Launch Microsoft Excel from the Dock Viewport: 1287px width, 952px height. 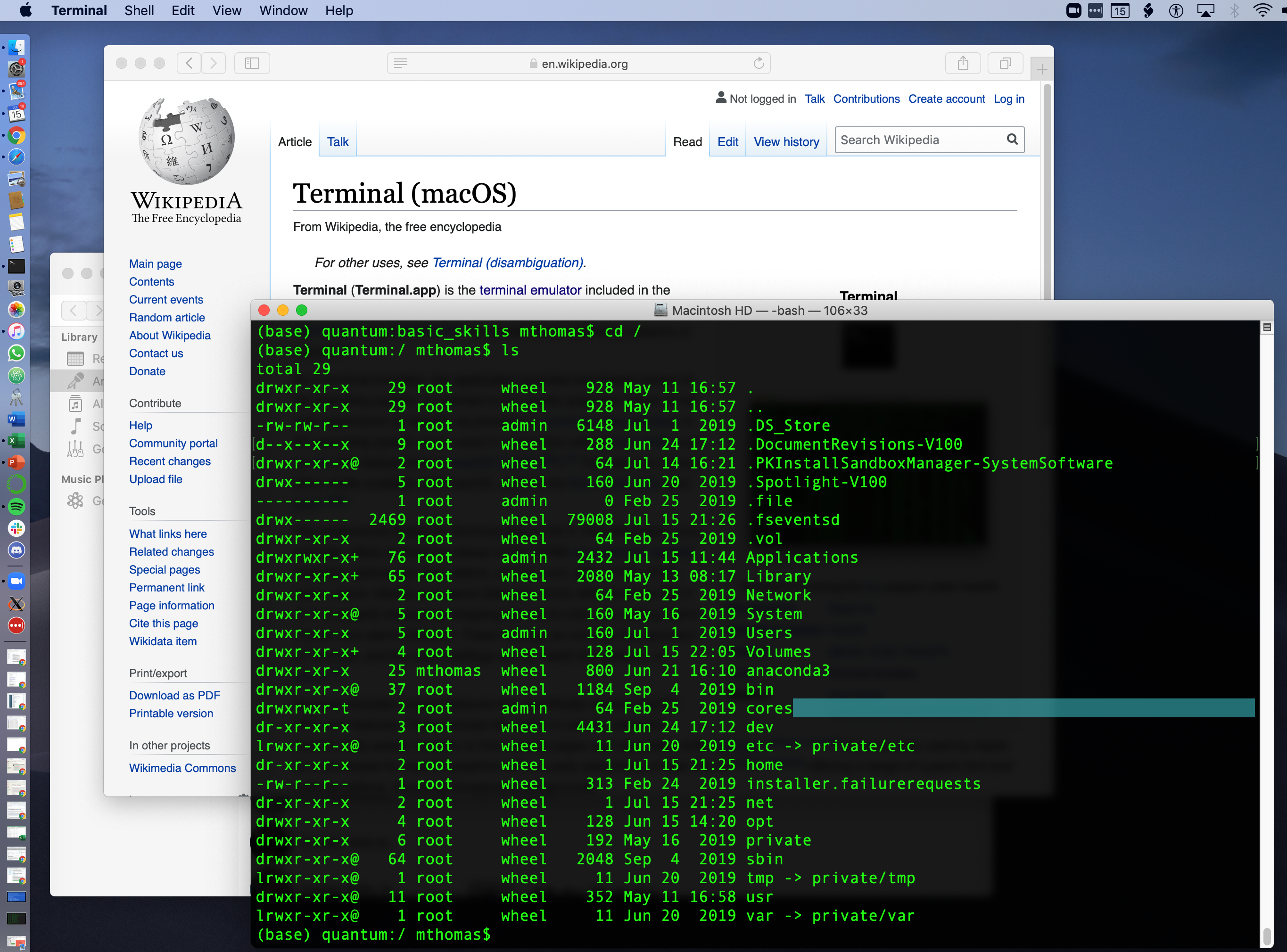16,440
